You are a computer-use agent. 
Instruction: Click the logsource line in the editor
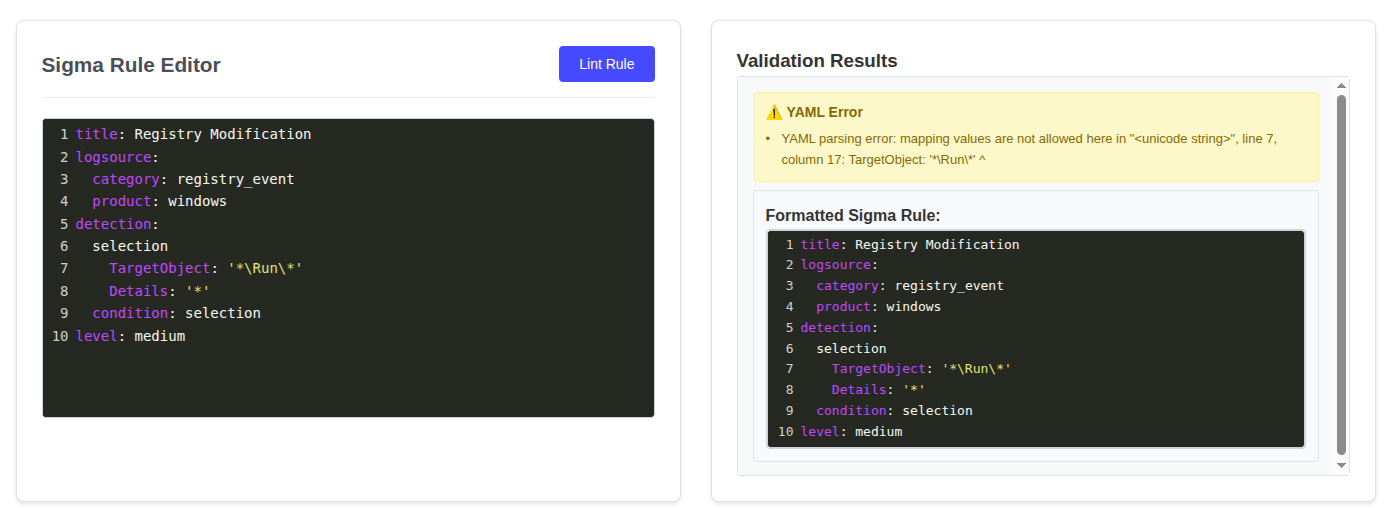[117, 157]
